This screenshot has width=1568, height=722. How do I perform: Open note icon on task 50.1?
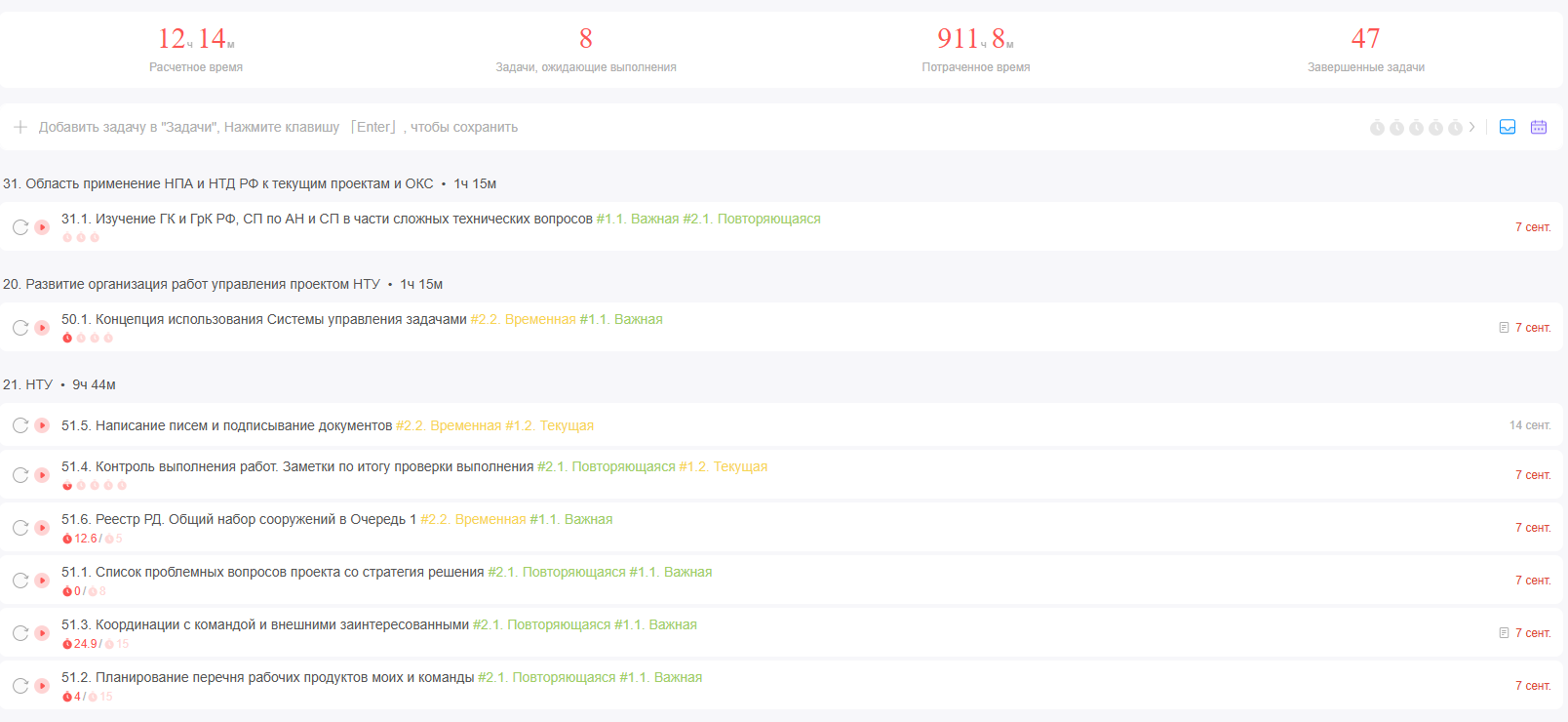(1504, 328)
